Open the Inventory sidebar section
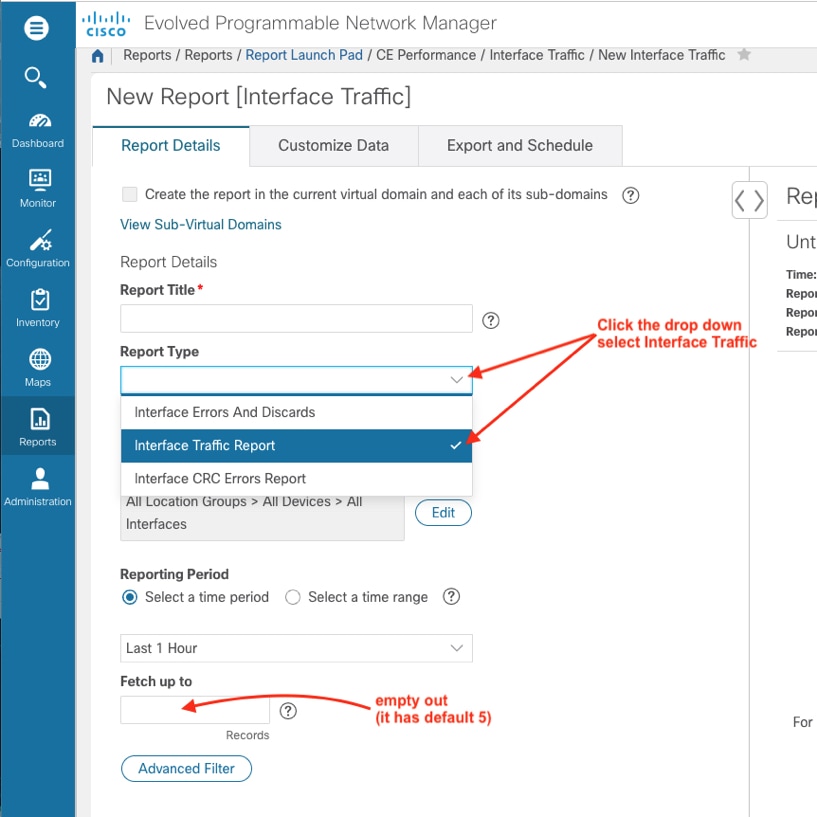Viewport: 817px width, 817px height. (38, 308)
